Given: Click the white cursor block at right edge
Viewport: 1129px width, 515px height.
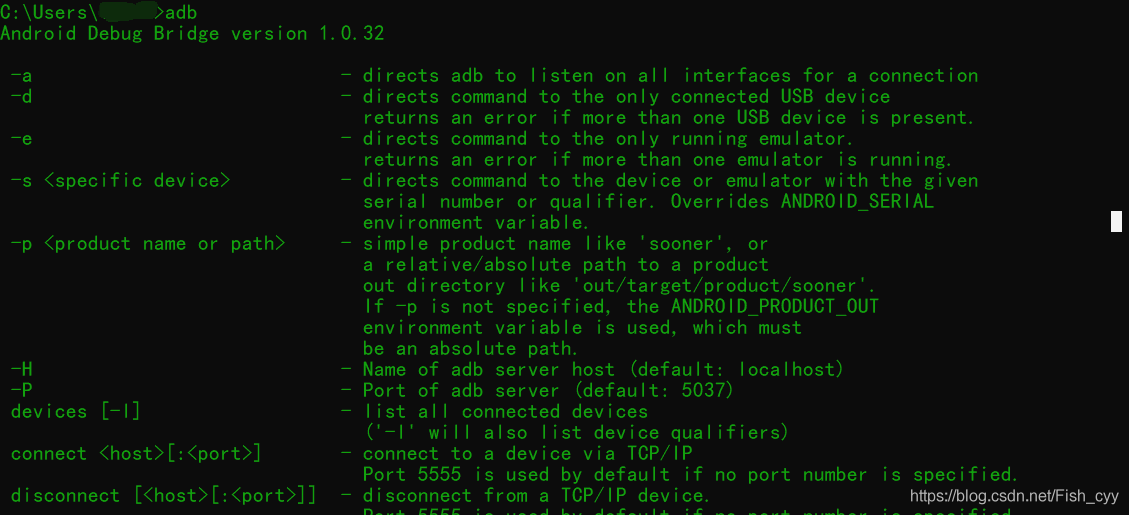Looking at the screenshot, I should pyautogui.click(x=1116, y=222).
